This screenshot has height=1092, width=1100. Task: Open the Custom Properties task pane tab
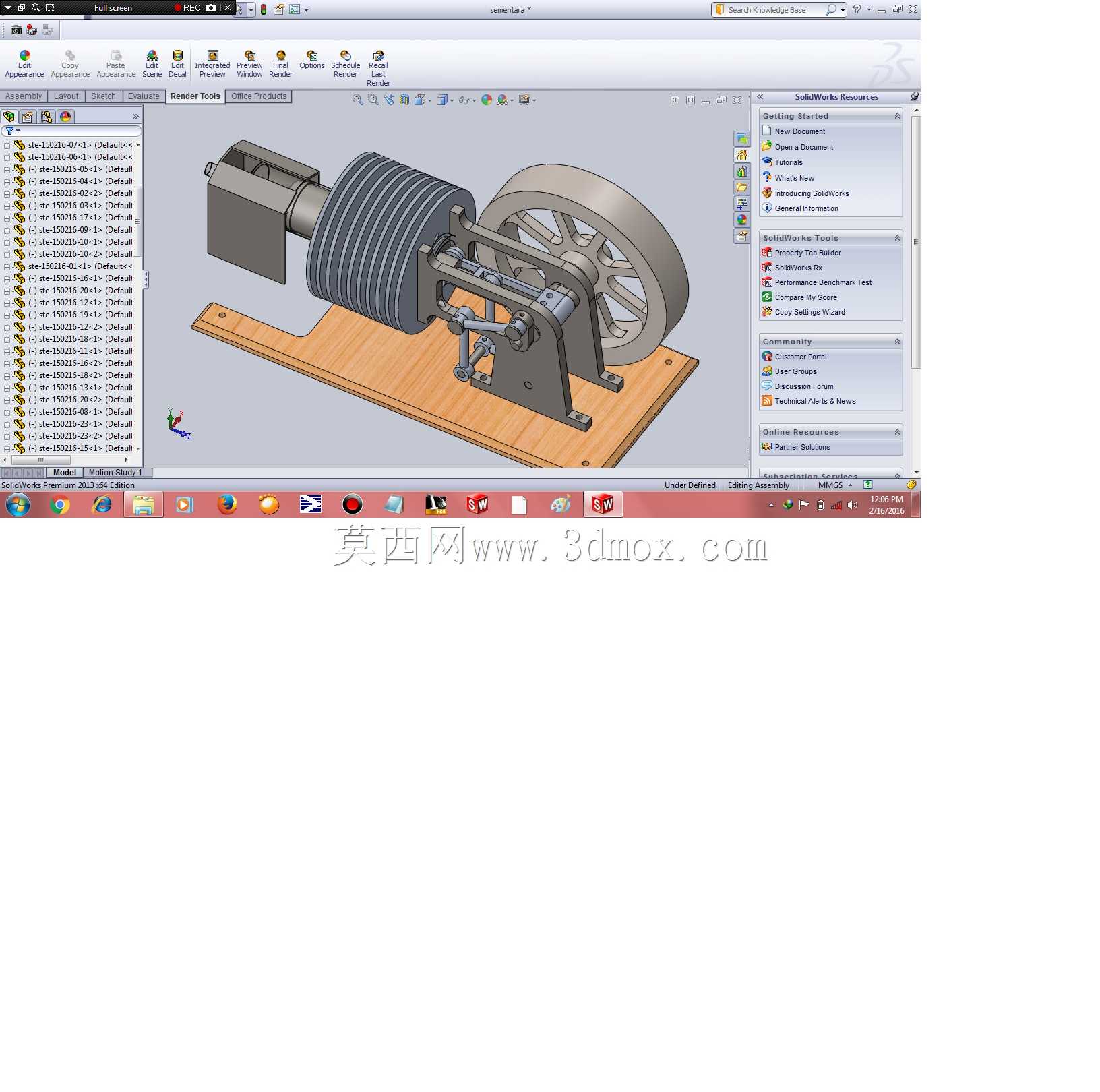[x=741, y=236]
